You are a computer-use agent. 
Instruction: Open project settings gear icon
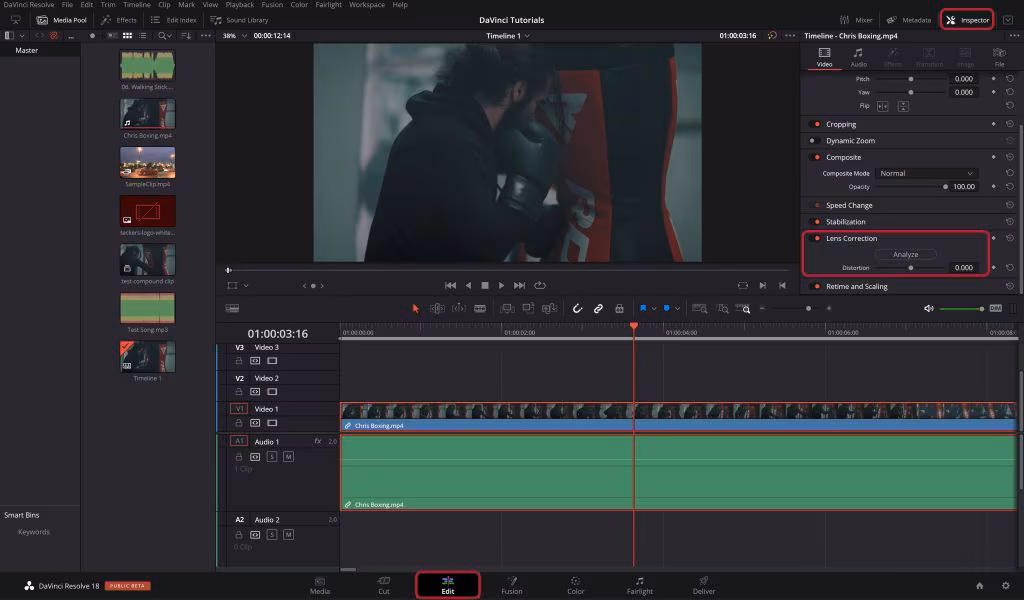tap(1006, 586)
